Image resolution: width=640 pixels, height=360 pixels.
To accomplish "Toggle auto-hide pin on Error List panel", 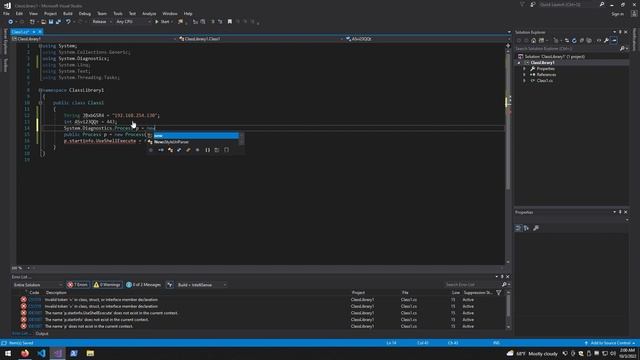I will tap(502, 276).
